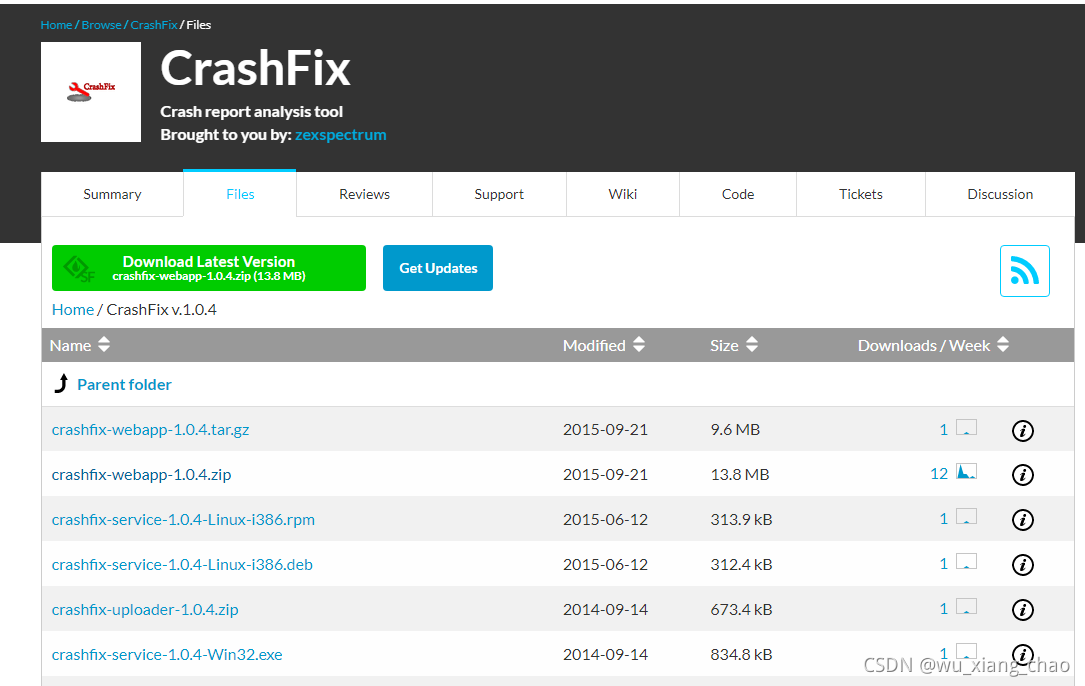Image resolution: width=1085 pixels, height=686 pixels.
Task: Open the sparkline chart for crashfix-uploader-1.0.4.zip
Action: [x=966, y=606]
